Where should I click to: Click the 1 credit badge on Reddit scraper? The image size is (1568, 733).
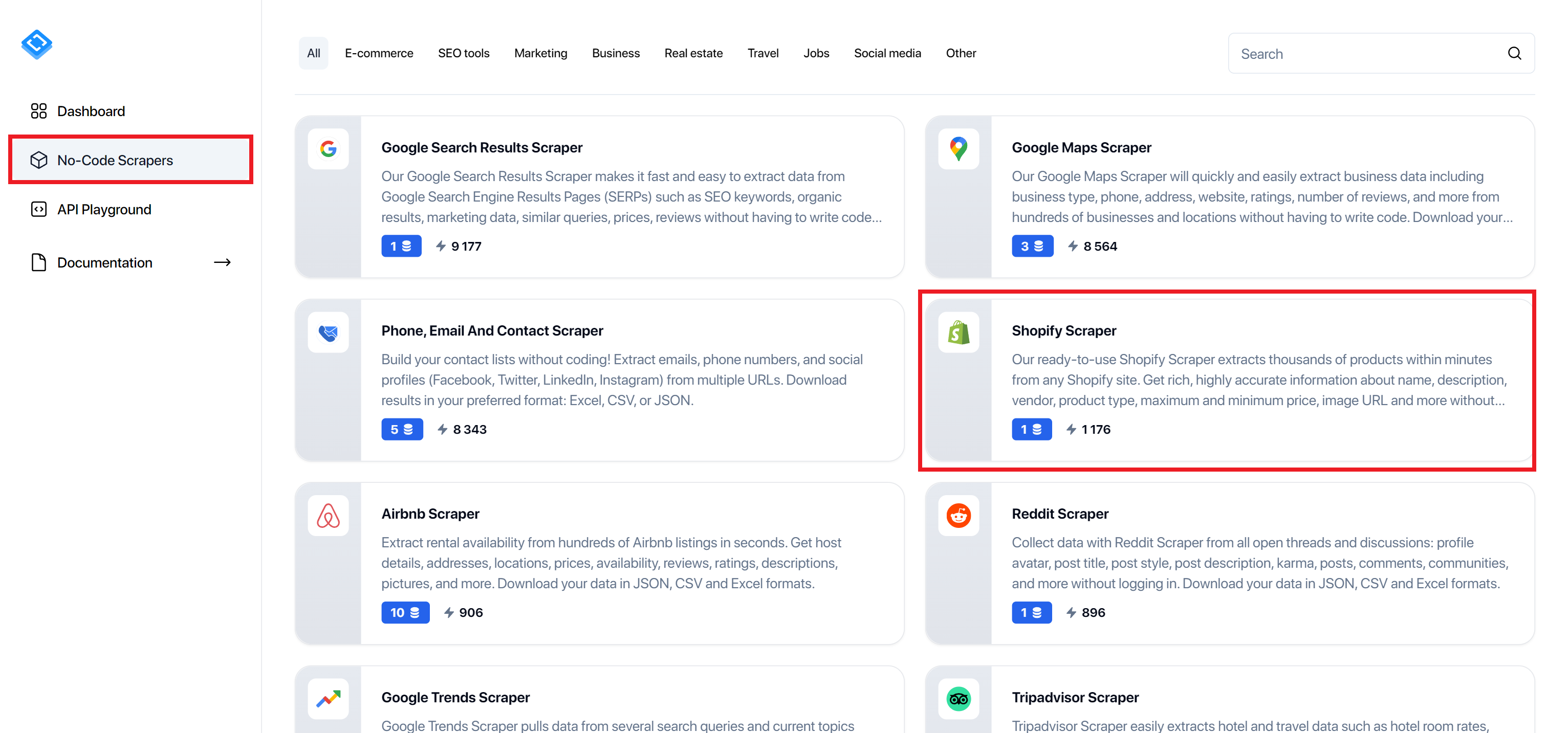(1032, 612)
